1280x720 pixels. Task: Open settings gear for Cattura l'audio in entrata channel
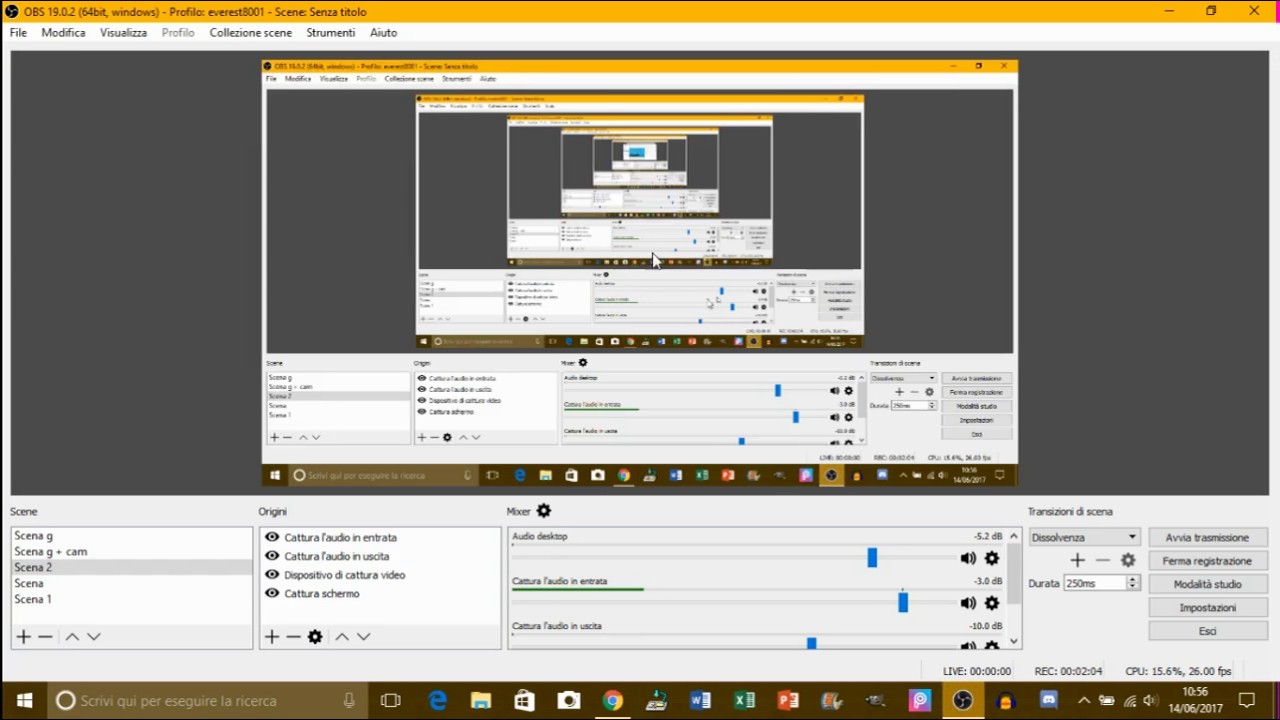(x=992, y=603)
